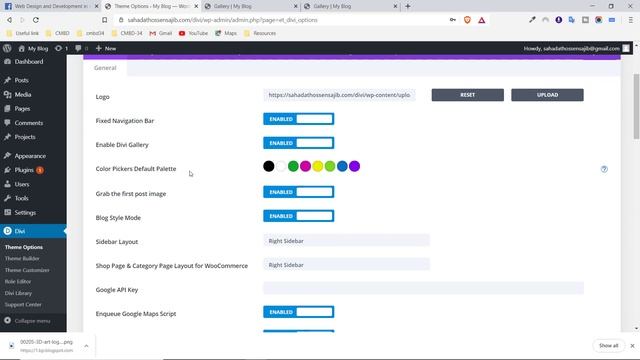The image size is (640, 360).
Task: Open Brave Rewards triangle icon
Action: [x=482, y=20]
